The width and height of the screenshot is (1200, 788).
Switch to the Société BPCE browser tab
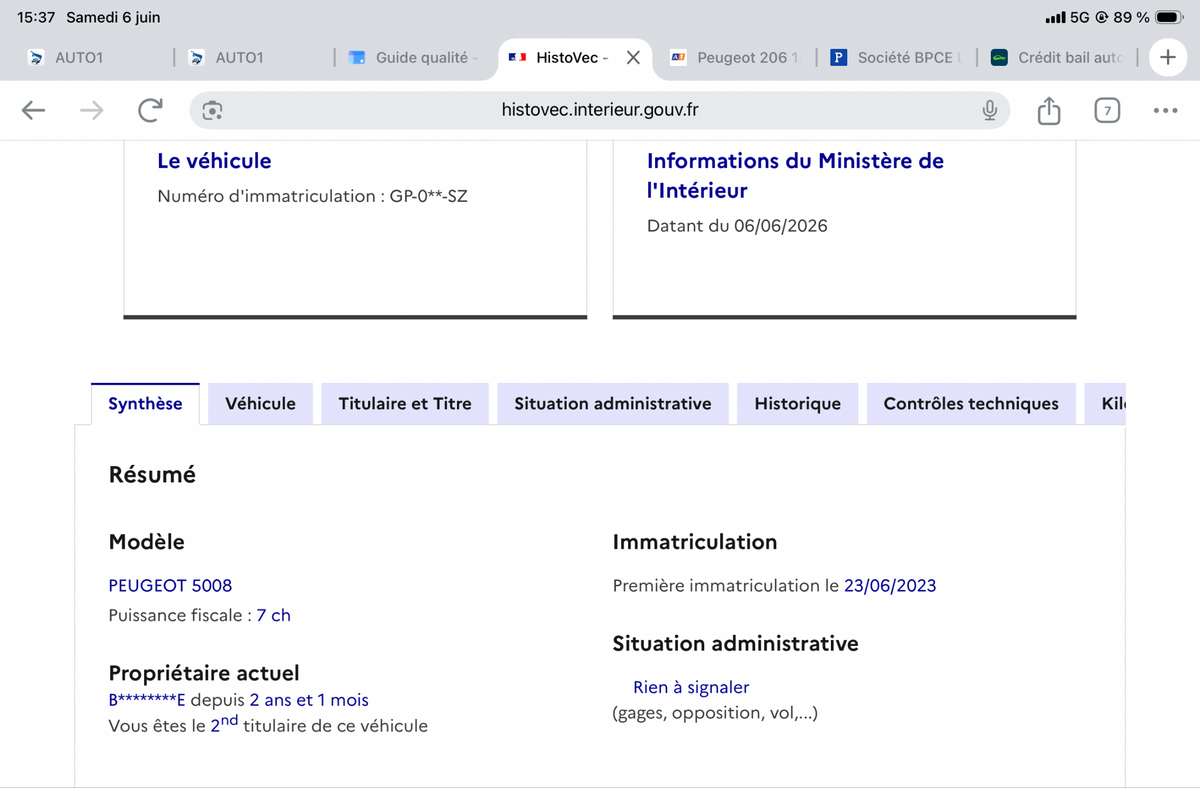coord(896,58)
